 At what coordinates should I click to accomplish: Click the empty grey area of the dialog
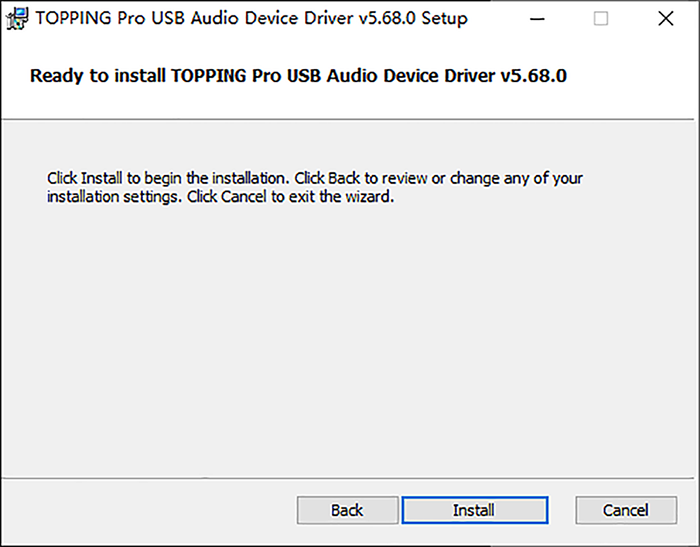coord(348,339)
